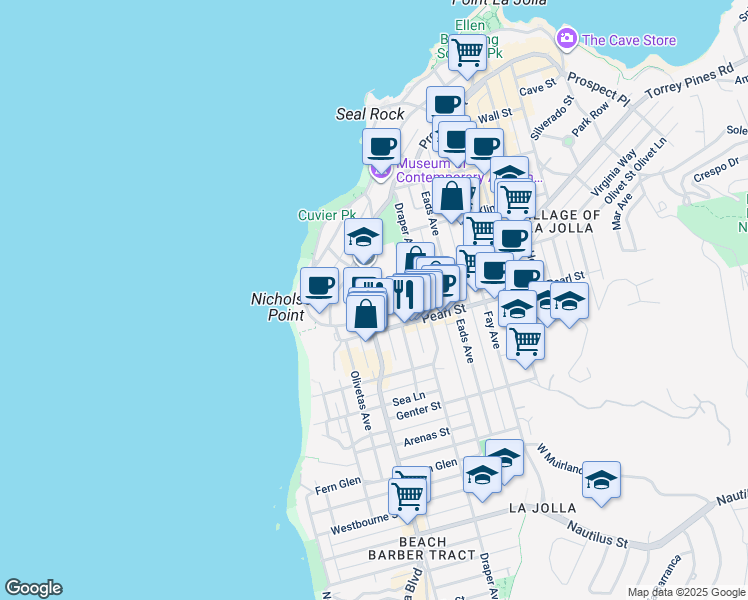Click the 'Seal Rock' label
The height and width of the screenshot is (600, 748).
(x=370, y=114)
